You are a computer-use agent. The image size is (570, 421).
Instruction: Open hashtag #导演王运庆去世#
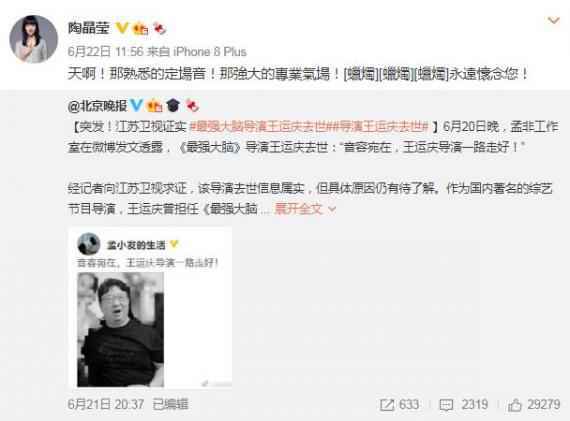tap(380, 127)
